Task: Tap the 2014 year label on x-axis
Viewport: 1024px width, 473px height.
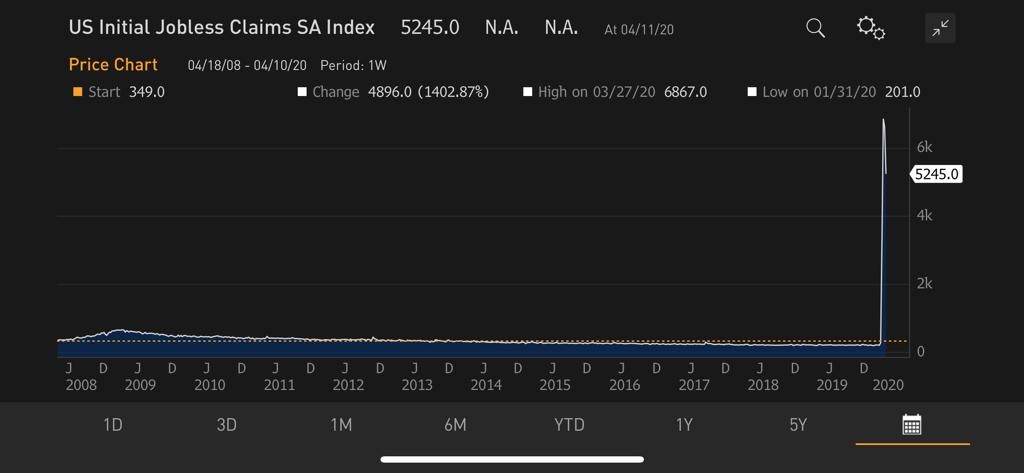Action: [x=486, y=385]
